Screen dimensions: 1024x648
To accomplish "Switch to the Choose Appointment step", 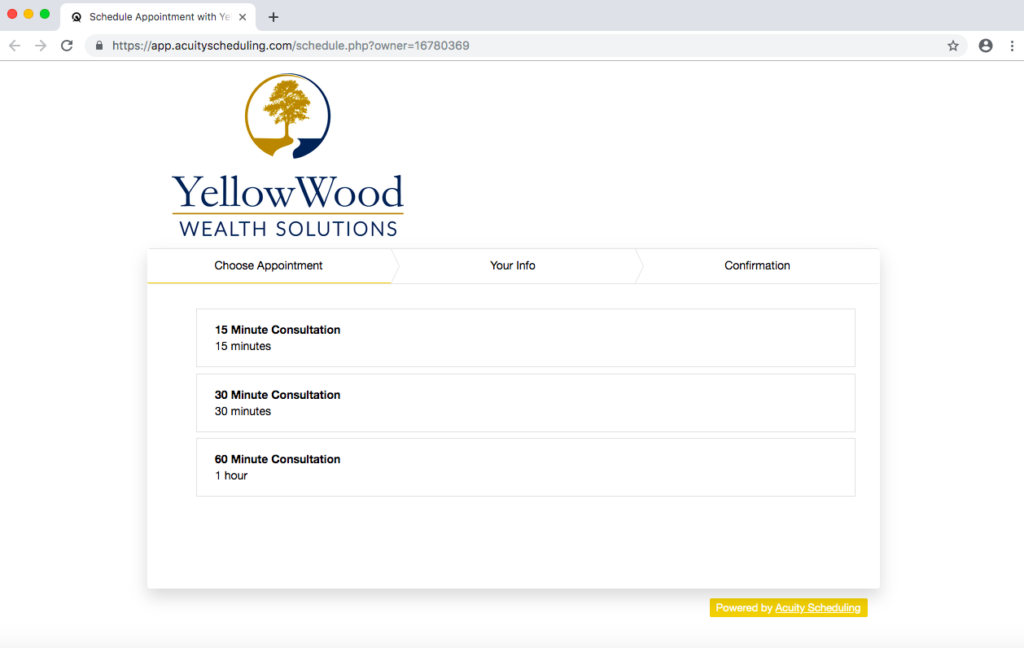I will [268, 266].
